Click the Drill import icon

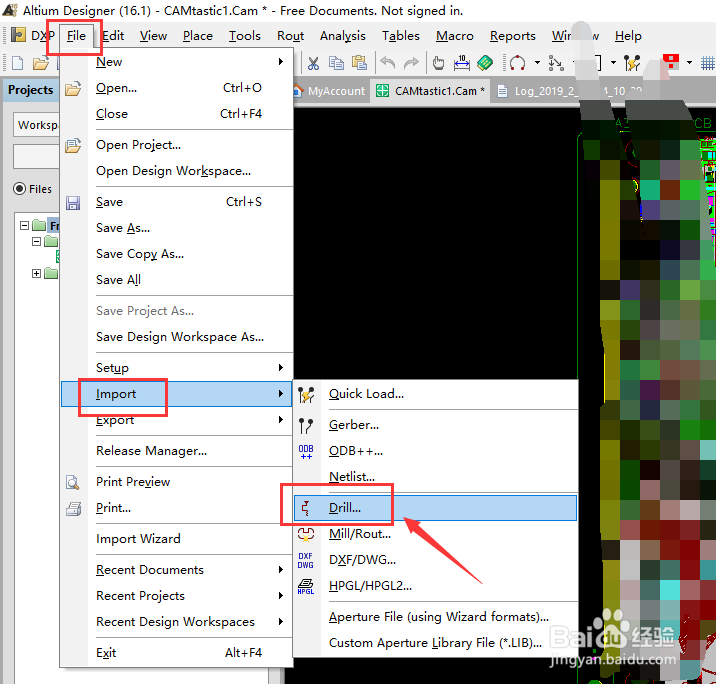(305, 508)
